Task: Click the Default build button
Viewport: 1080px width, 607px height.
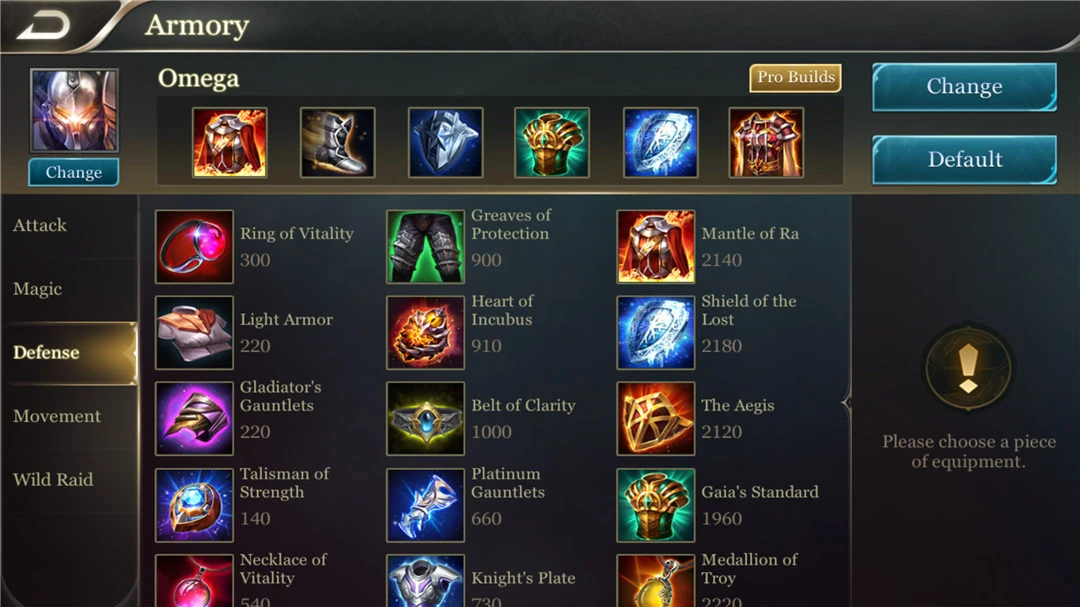Action: [964, 160]
